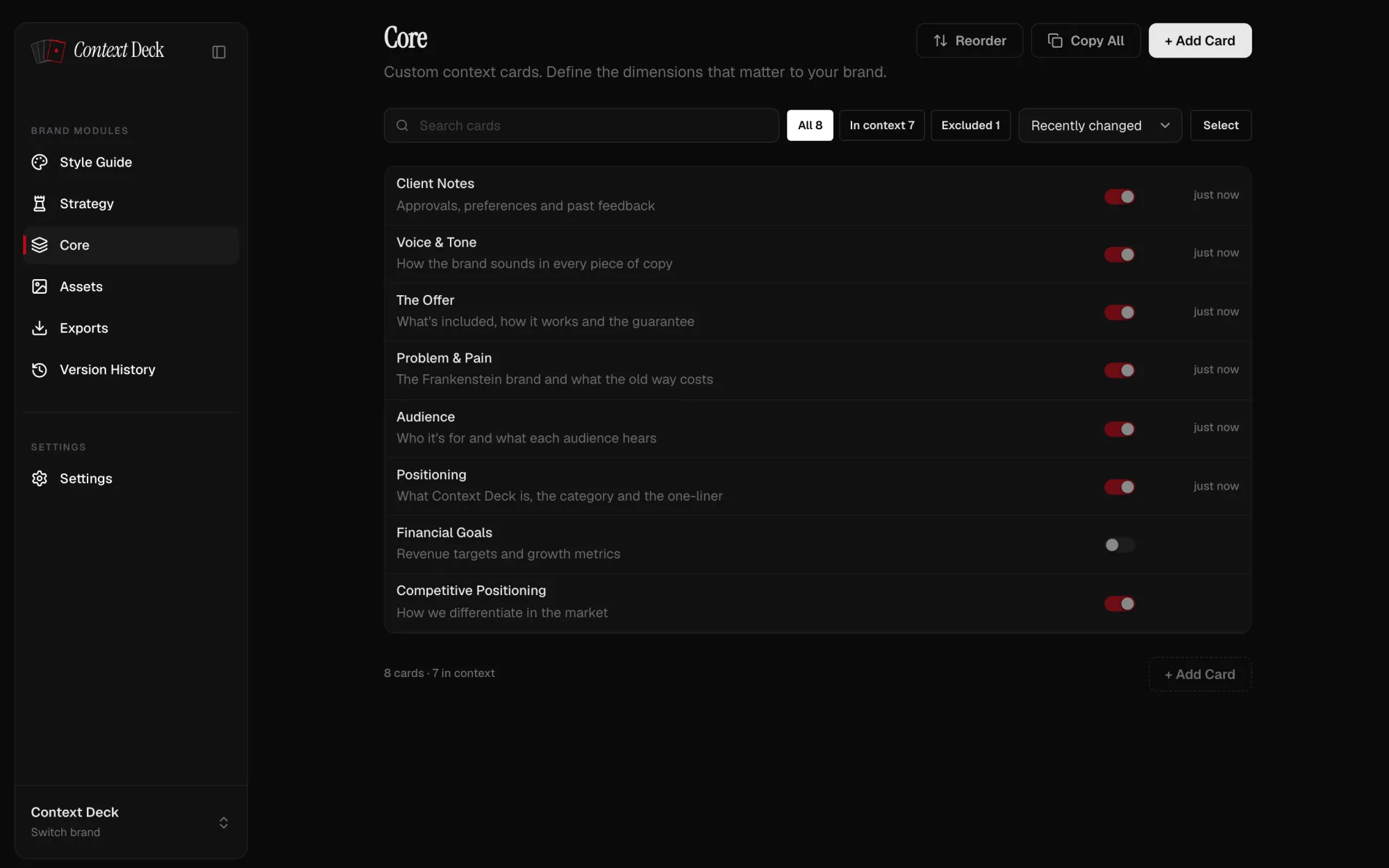Click '8 cards · 7 in context' summary

pyautogui.click(x=439, y=674)
